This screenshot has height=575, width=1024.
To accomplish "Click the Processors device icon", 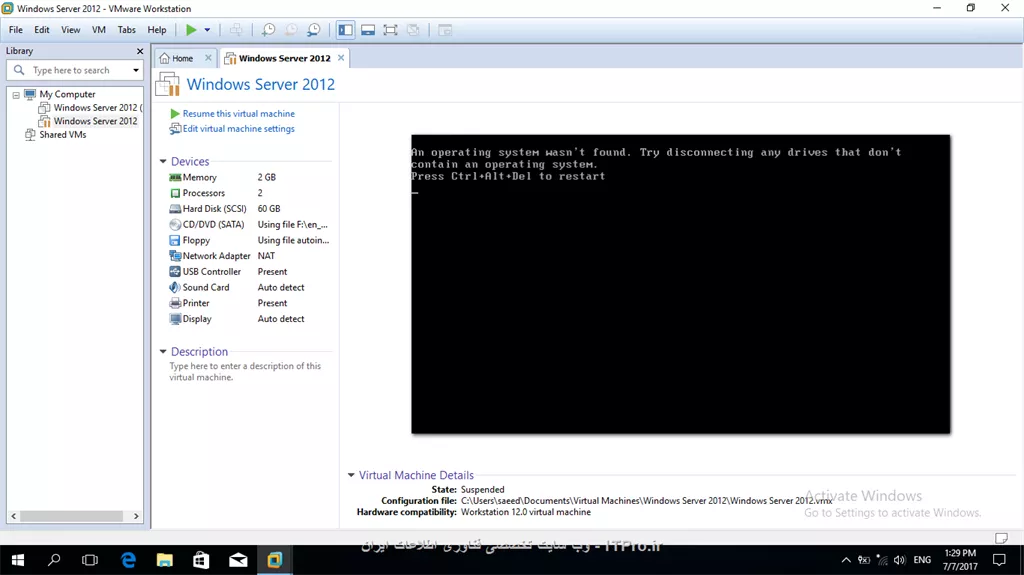I will (x=175, y=193).
